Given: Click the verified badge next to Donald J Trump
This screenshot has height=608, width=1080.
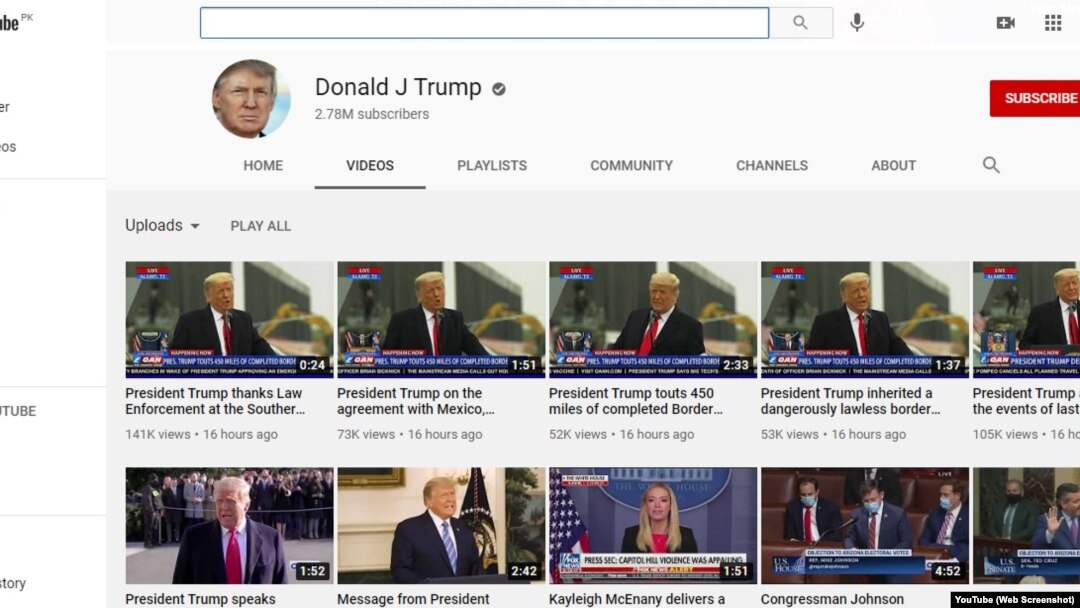Looking at the screenshot, I should 499,89.
